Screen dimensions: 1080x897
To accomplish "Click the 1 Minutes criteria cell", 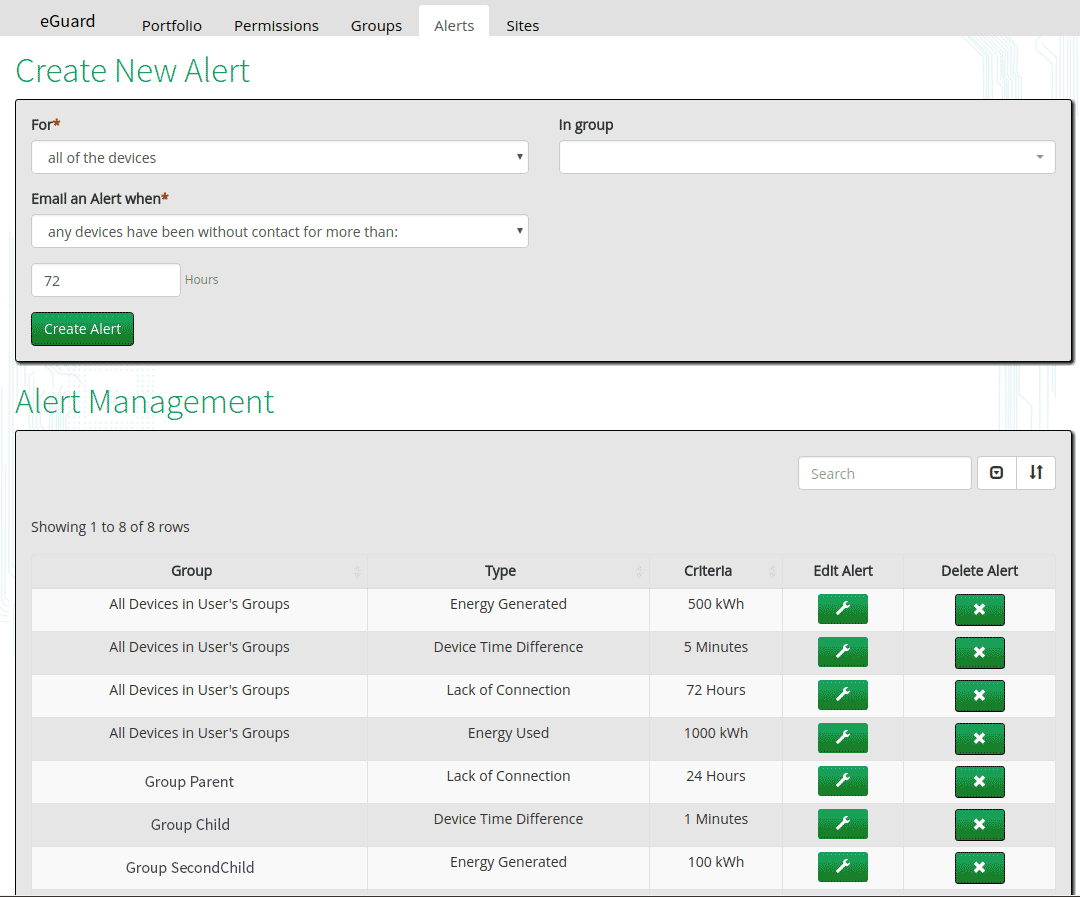I will [x=716, y=825].
